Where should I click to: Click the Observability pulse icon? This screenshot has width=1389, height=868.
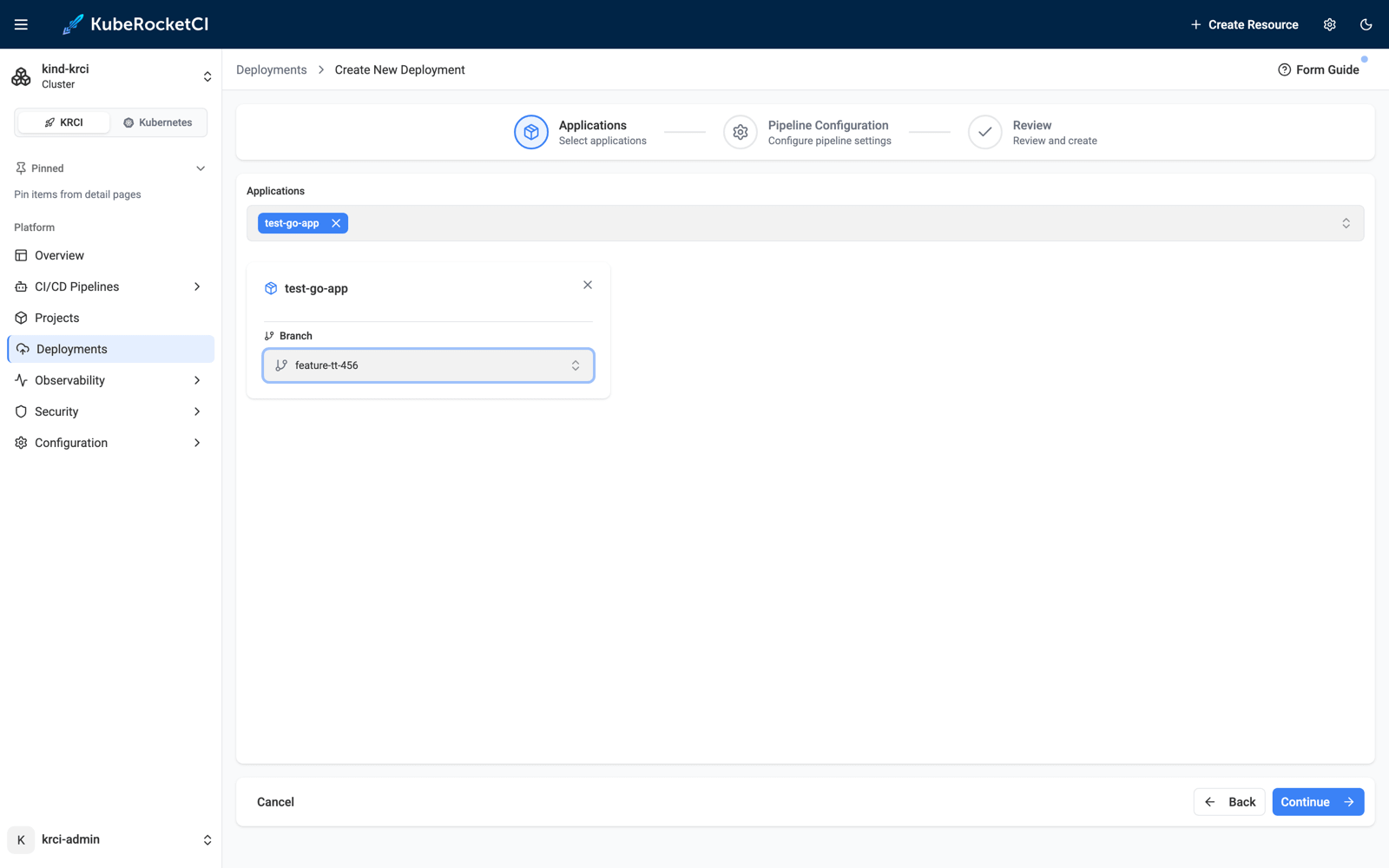click(21, 380)
